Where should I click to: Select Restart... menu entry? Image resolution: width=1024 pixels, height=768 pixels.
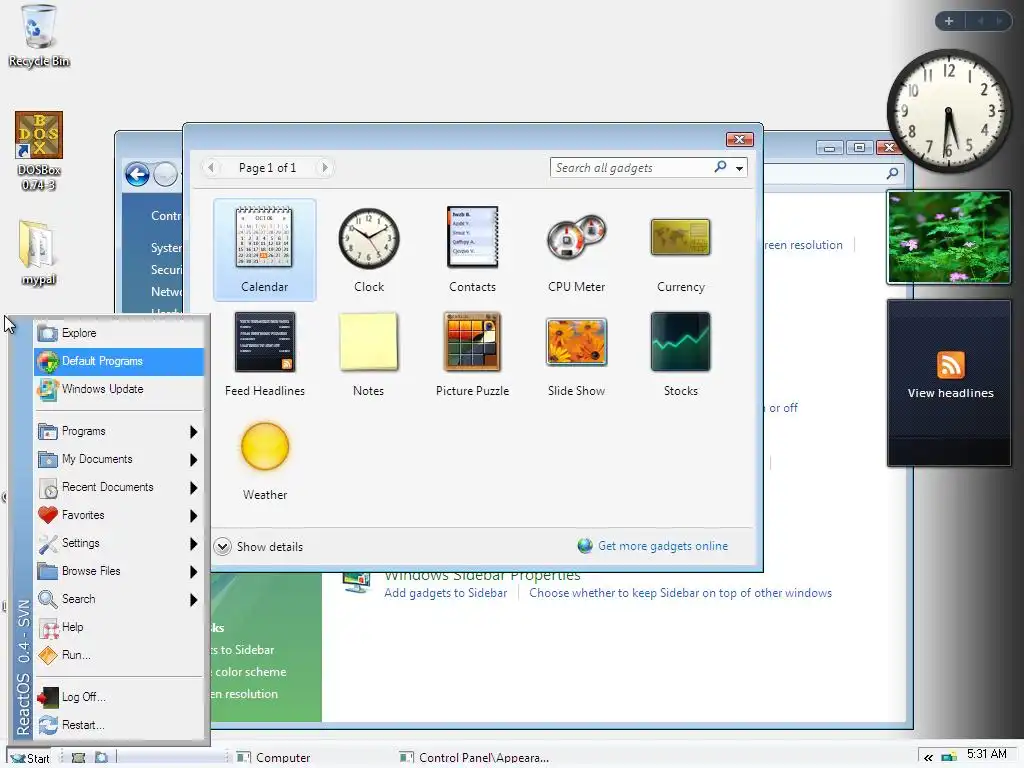pos(119,725)
